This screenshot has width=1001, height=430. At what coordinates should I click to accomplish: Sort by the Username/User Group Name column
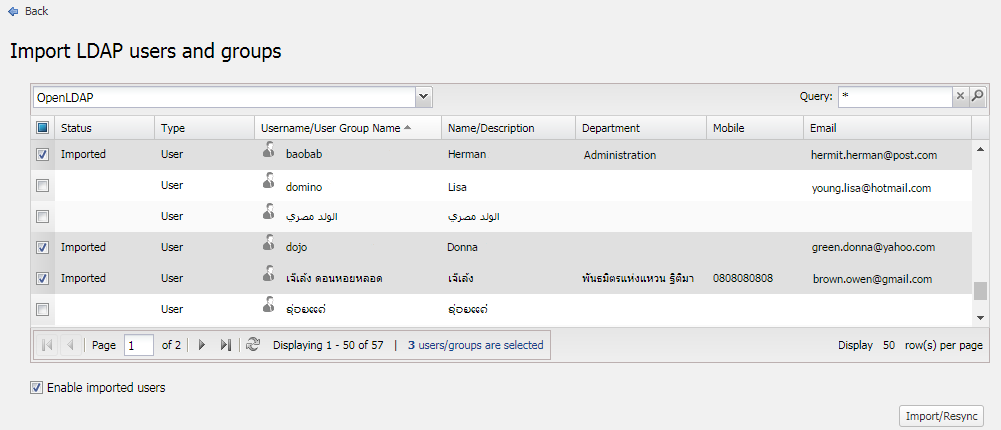click(330, 128)
